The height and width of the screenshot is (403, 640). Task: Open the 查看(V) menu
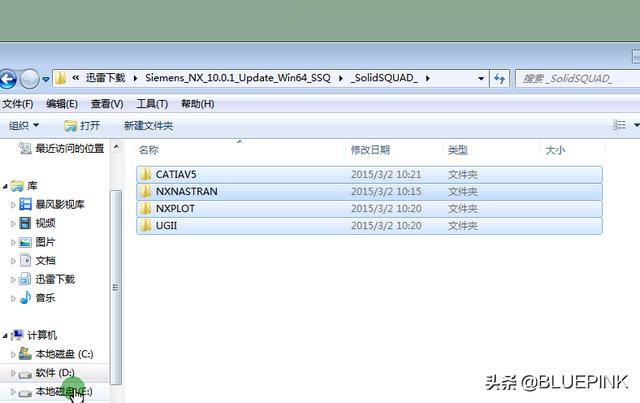(x=107, y=104)
